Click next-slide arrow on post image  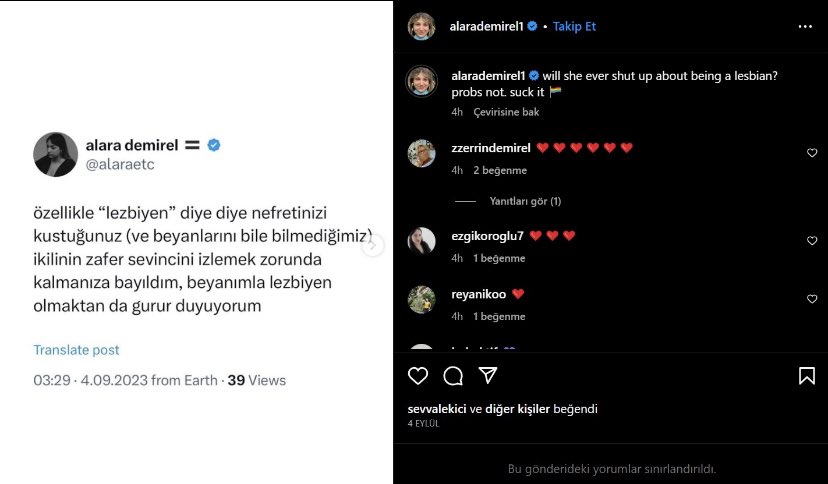372,244
